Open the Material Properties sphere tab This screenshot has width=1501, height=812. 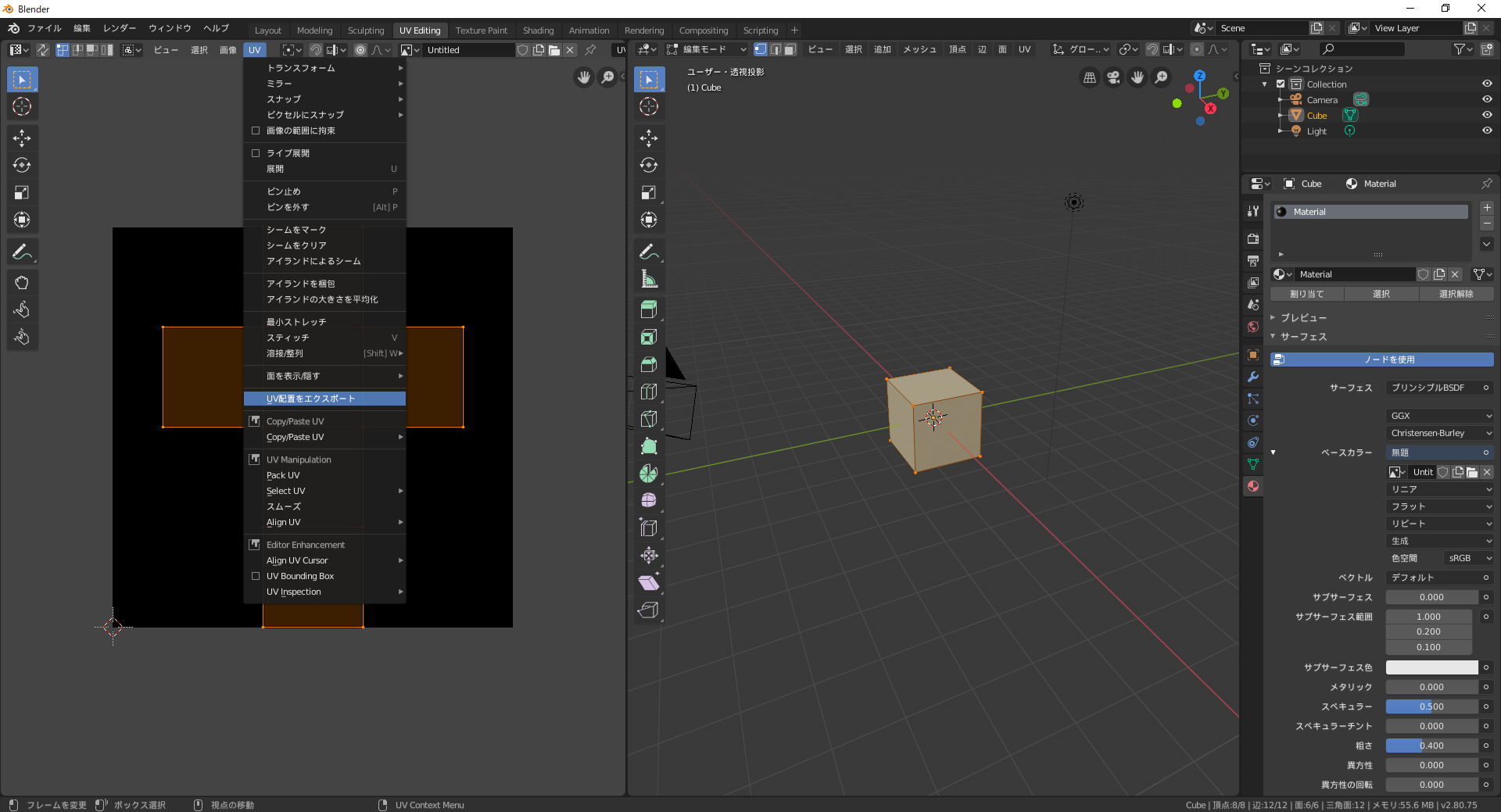1253,486
